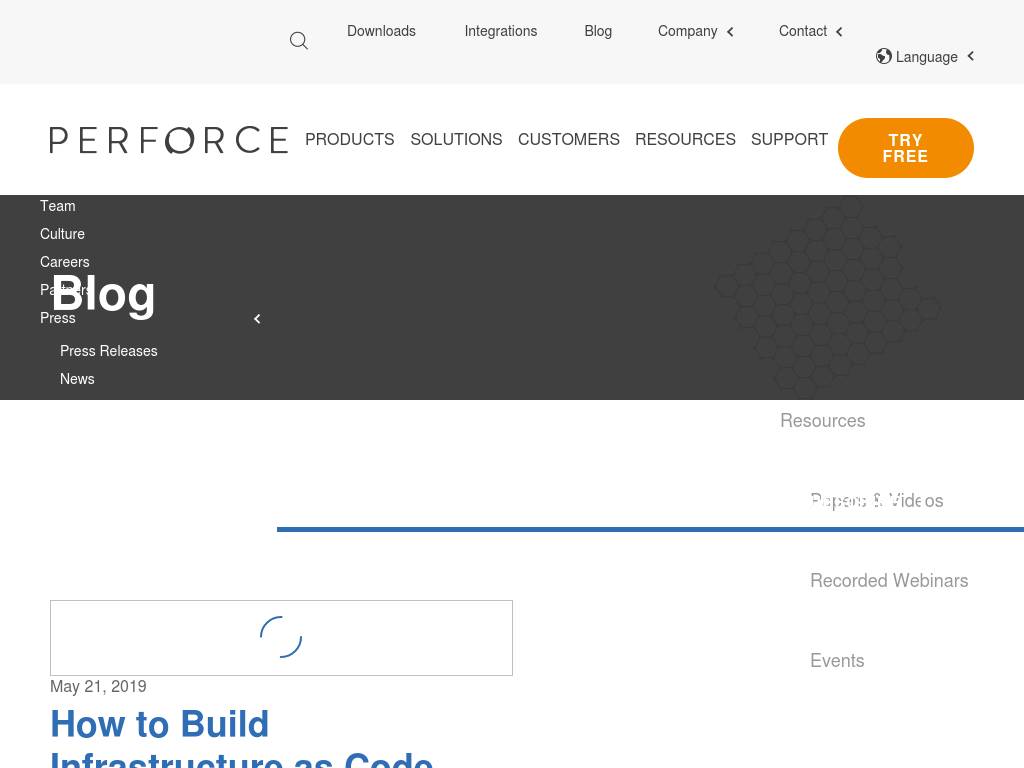1024x768 pixels.
Task: Open the Products menu
Action: (x=349, y=139)
